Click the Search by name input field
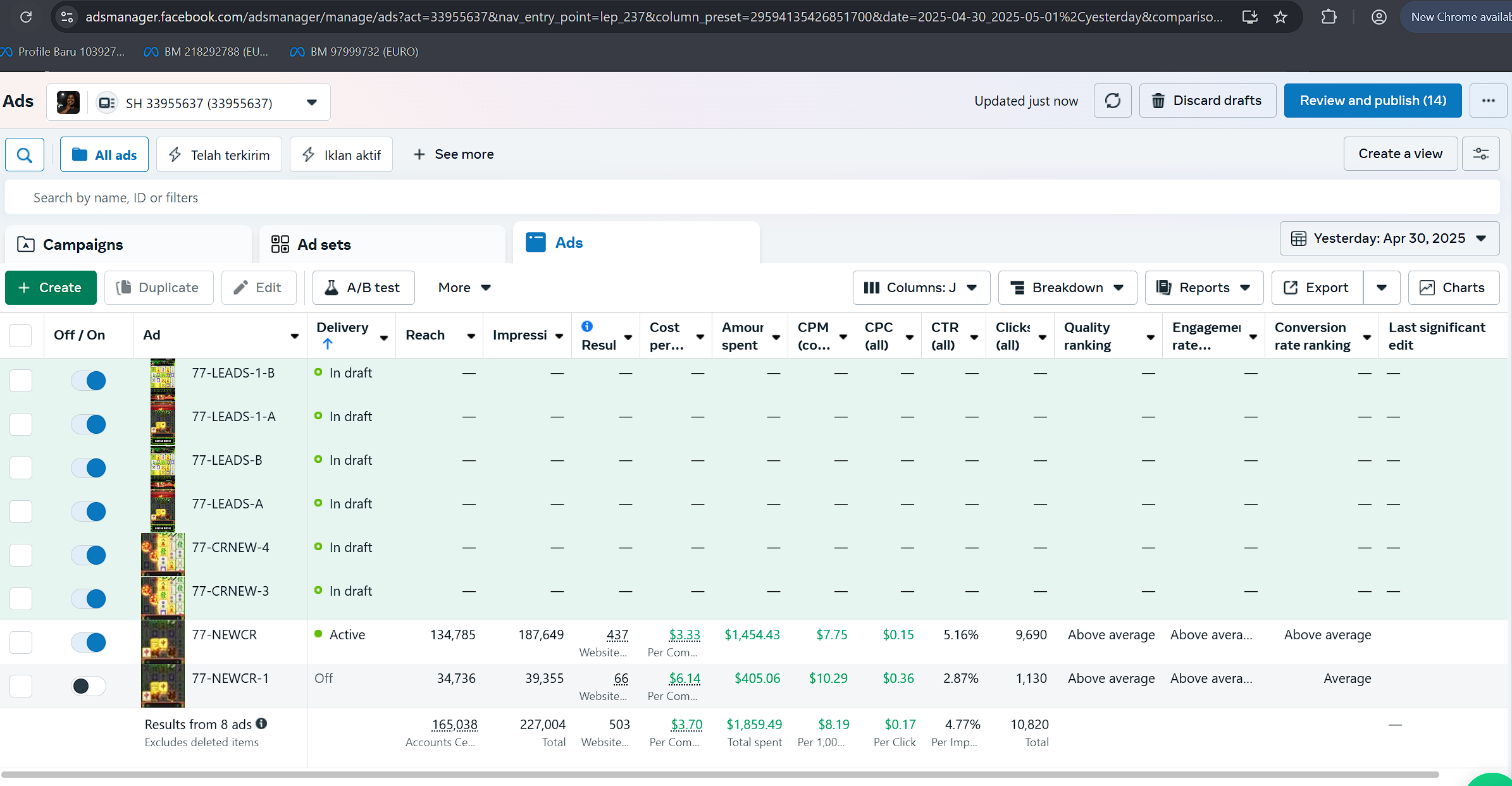1512x786 pixels. 753,198
